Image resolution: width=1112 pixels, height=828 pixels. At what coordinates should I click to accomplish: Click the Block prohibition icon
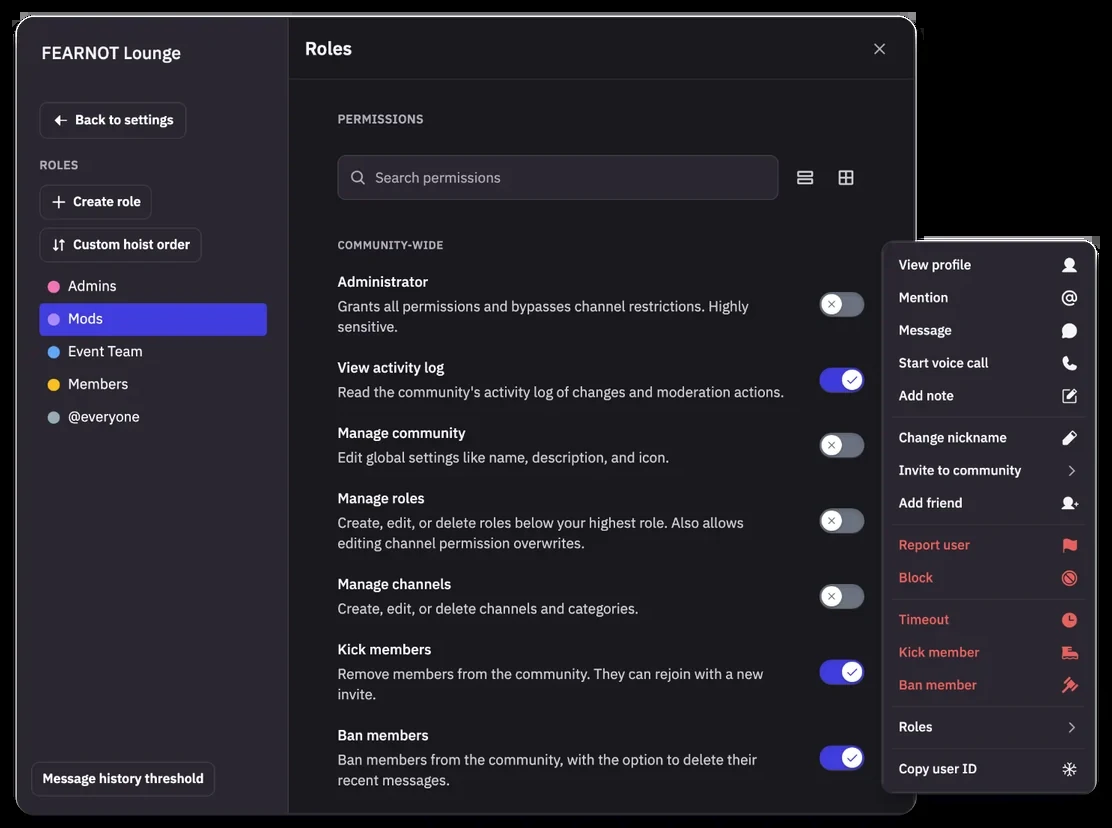coord(1069,578)
